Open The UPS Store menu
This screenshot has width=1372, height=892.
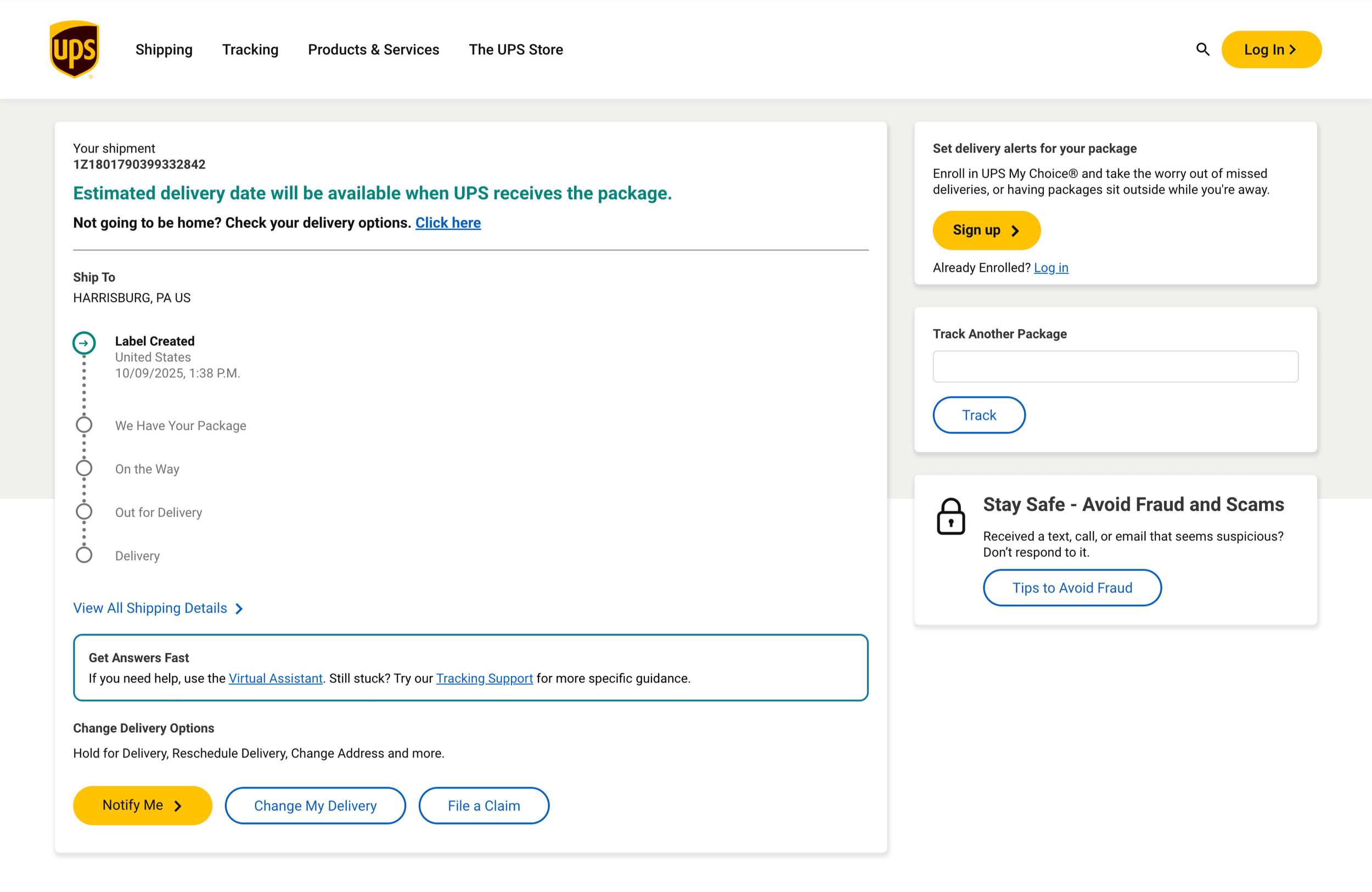515,49
